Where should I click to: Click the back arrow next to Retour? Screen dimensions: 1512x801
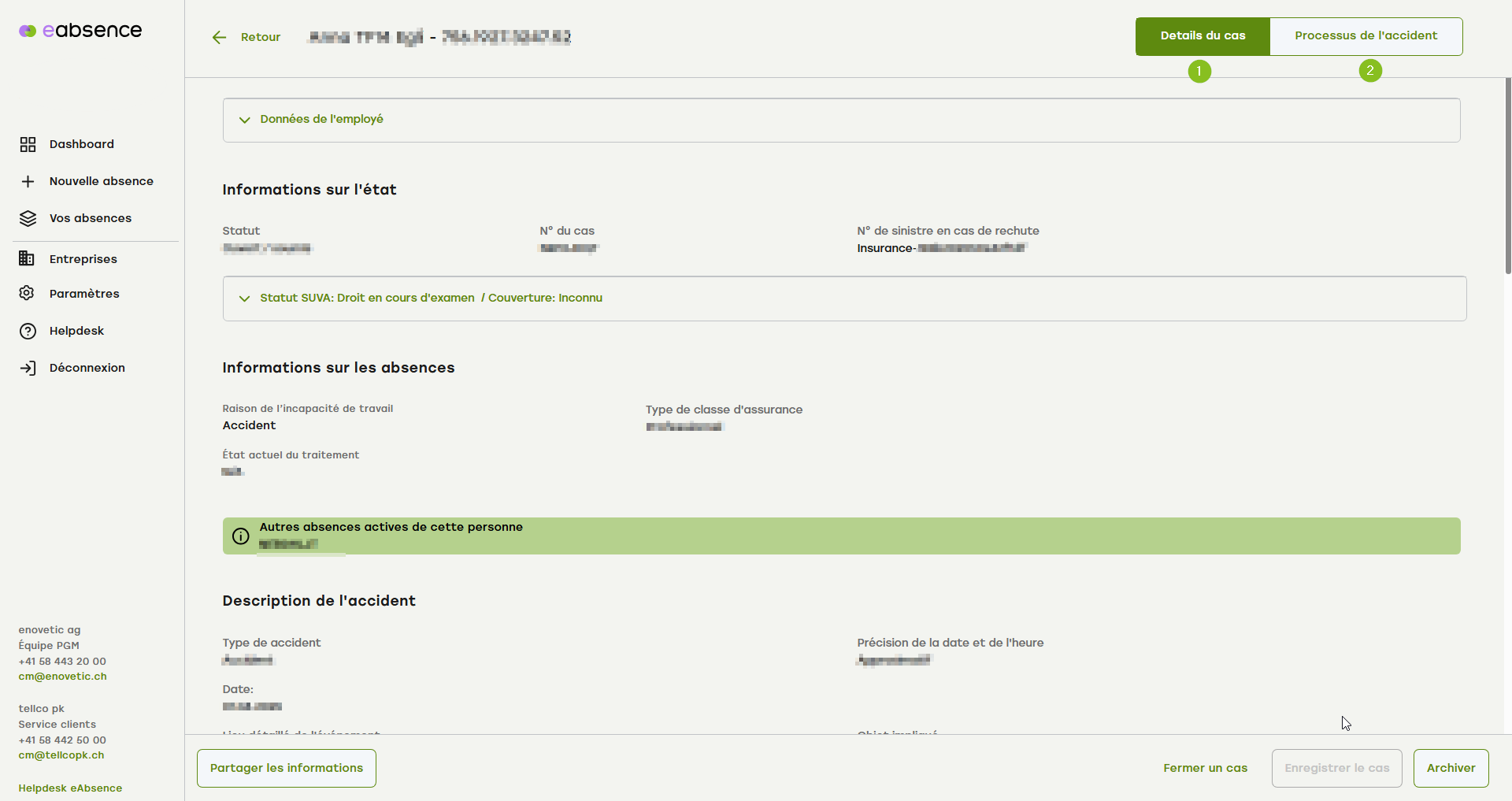(219, 38)
